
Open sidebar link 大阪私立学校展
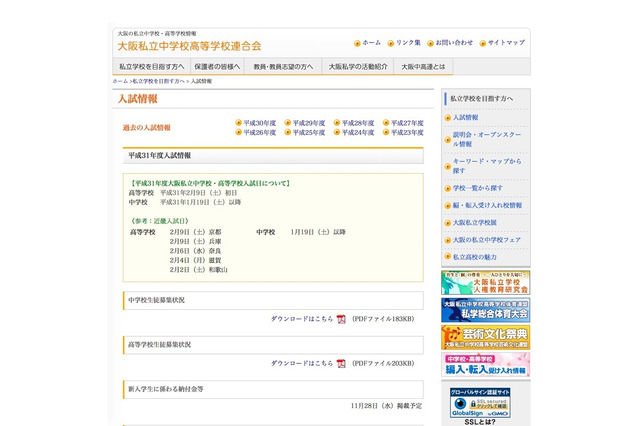[475, 223]
